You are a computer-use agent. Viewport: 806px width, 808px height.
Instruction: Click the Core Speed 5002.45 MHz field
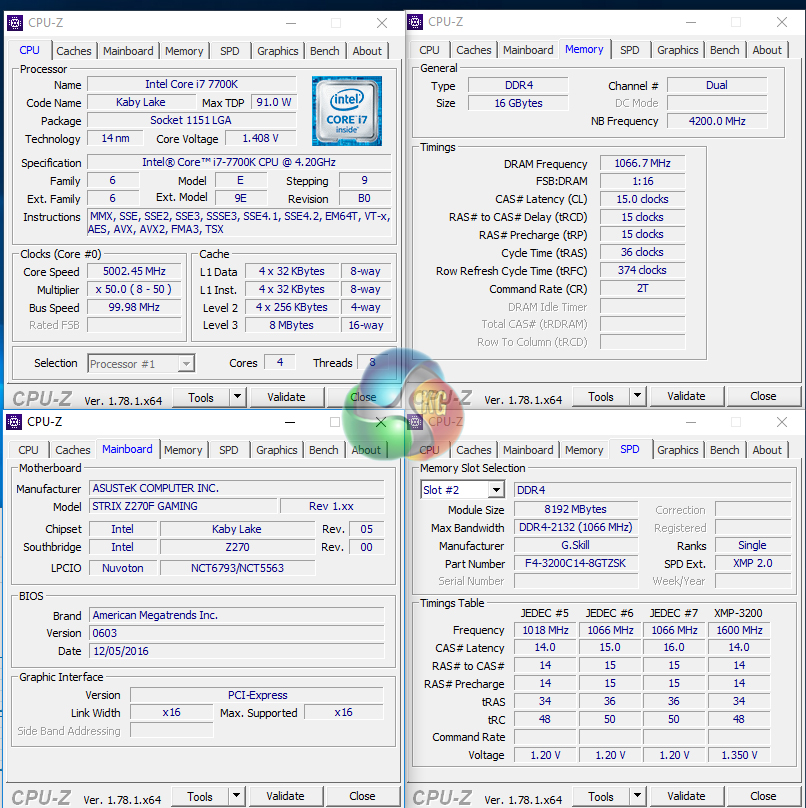pos(134,271)
